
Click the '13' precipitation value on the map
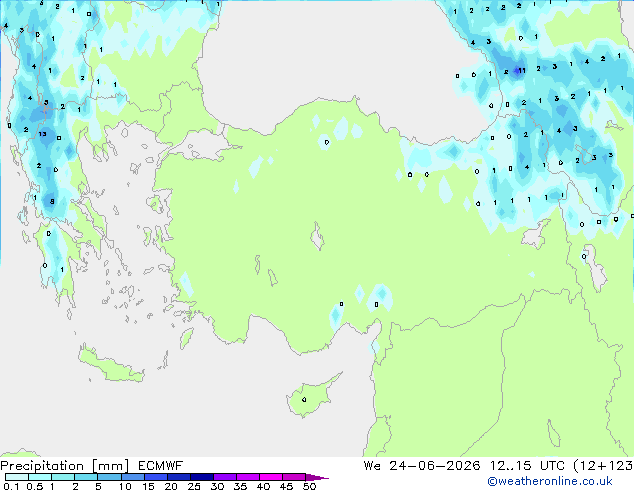pyautogui.click(x=42, y=134)
